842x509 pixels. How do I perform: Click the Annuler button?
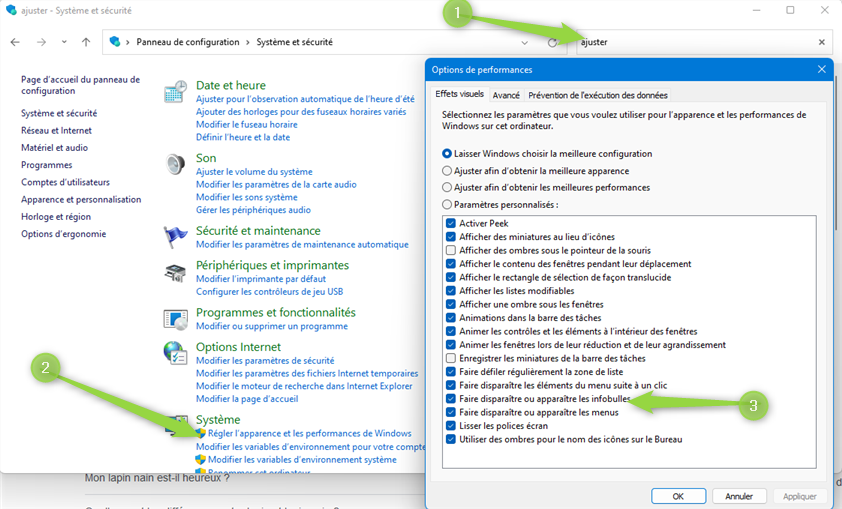[739, 496]
